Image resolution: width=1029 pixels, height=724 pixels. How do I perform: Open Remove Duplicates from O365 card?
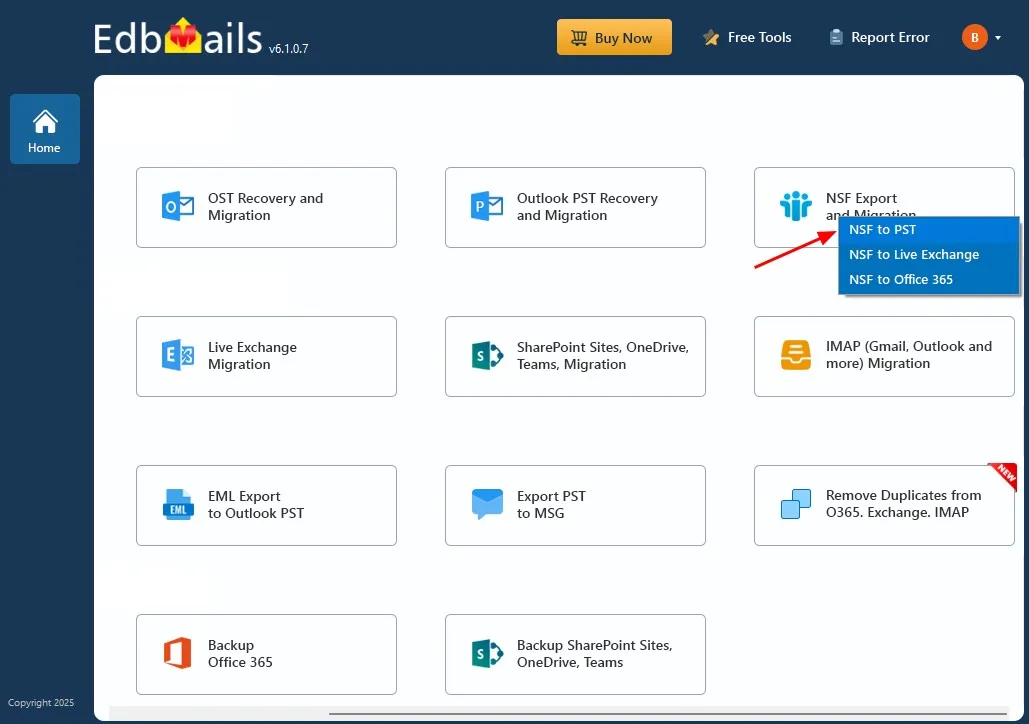coord(884,505)
